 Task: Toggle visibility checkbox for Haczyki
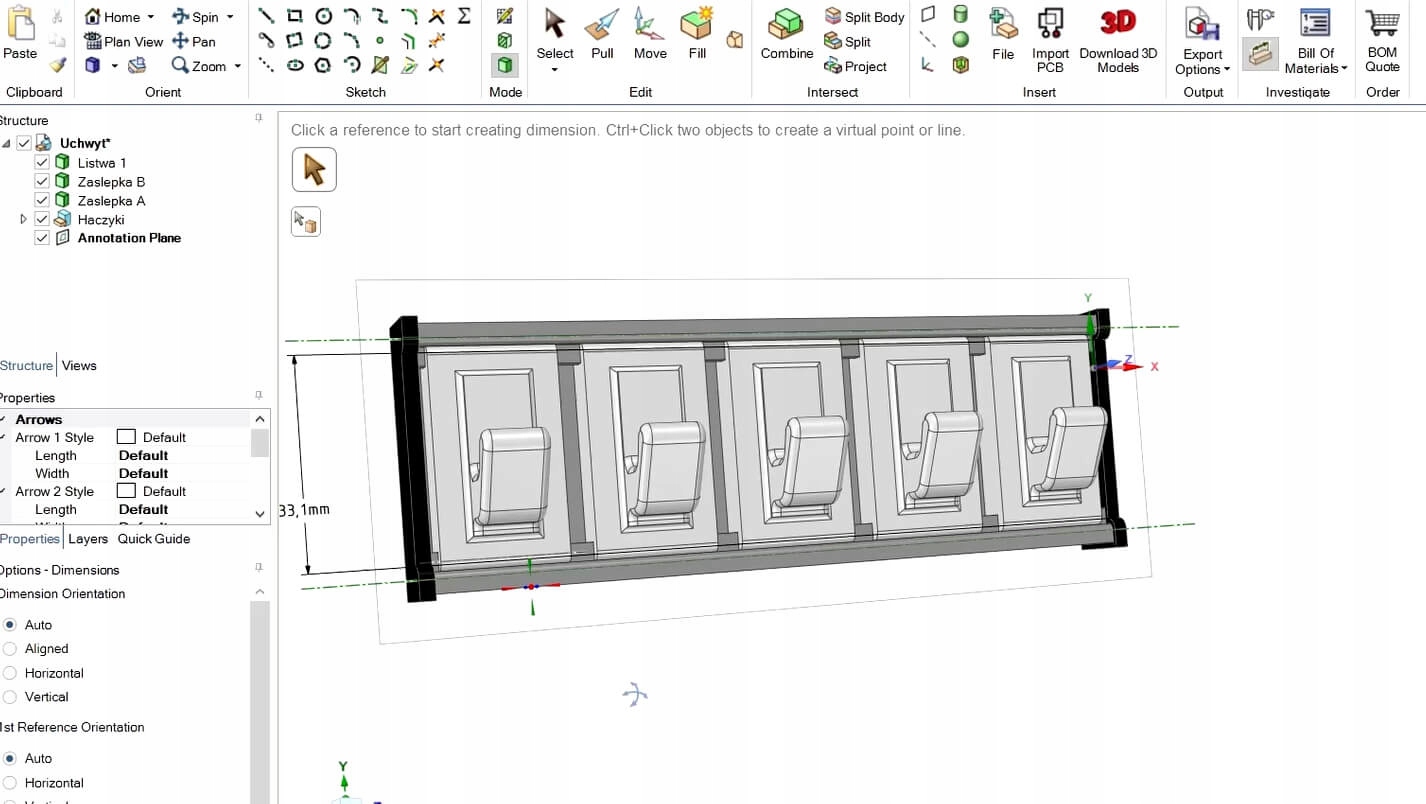42,219
